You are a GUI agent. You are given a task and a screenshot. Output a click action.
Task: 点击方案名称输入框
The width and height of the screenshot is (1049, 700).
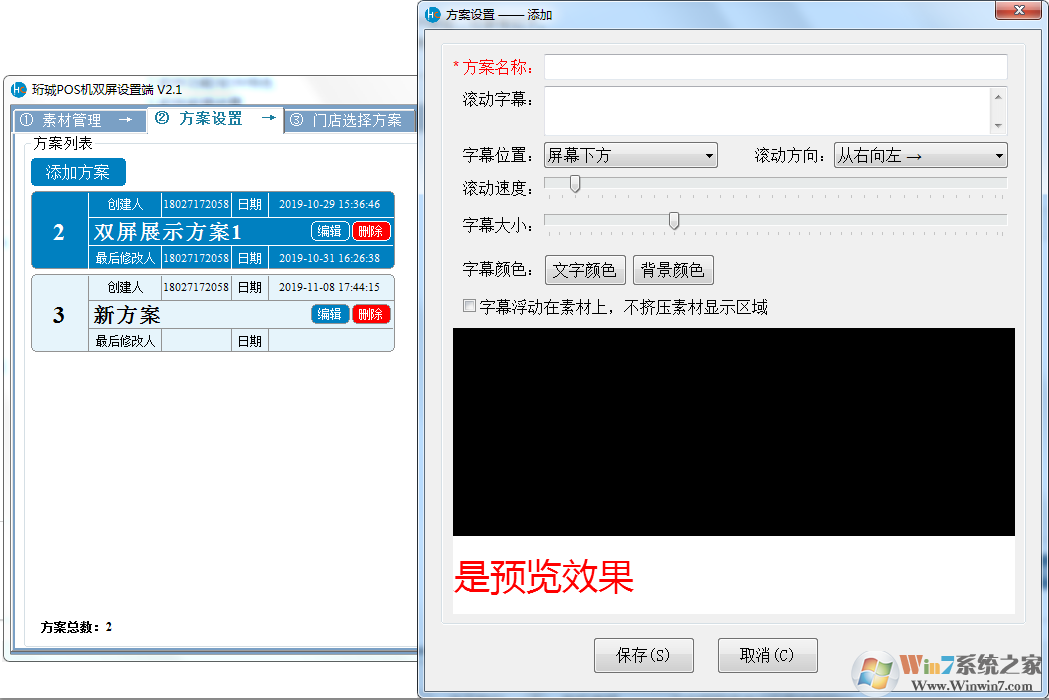coord(775,67)
